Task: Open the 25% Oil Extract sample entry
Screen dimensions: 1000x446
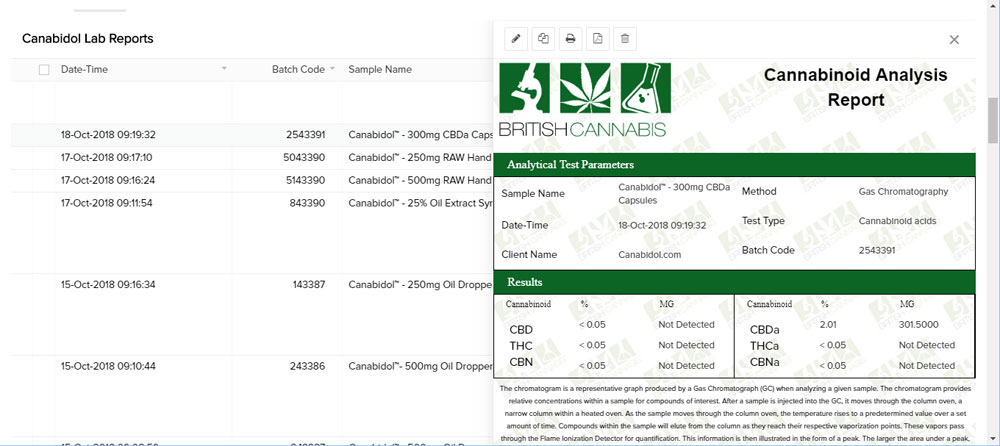Action: coord(420,204)
